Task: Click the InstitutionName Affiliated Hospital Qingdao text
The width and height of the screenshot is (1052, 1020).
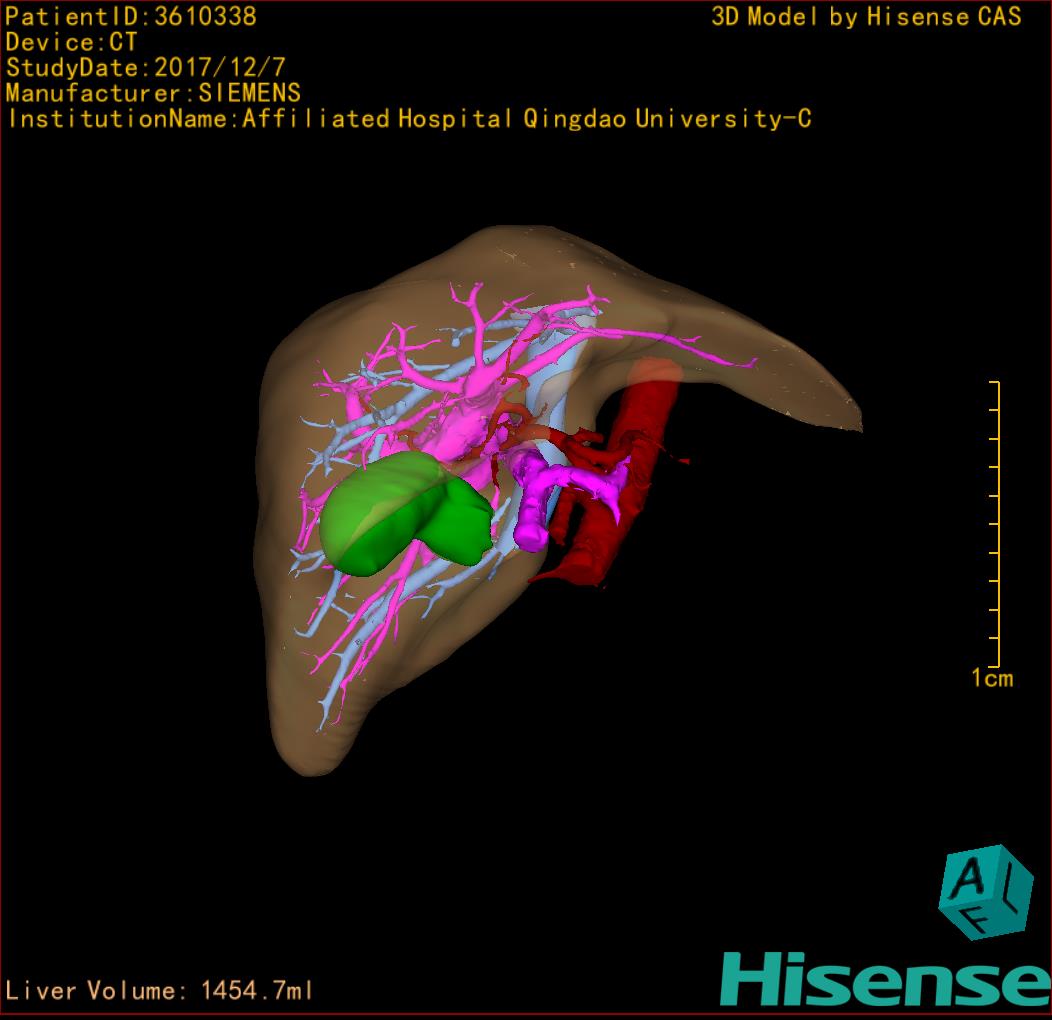Action: tap(409, 119)
